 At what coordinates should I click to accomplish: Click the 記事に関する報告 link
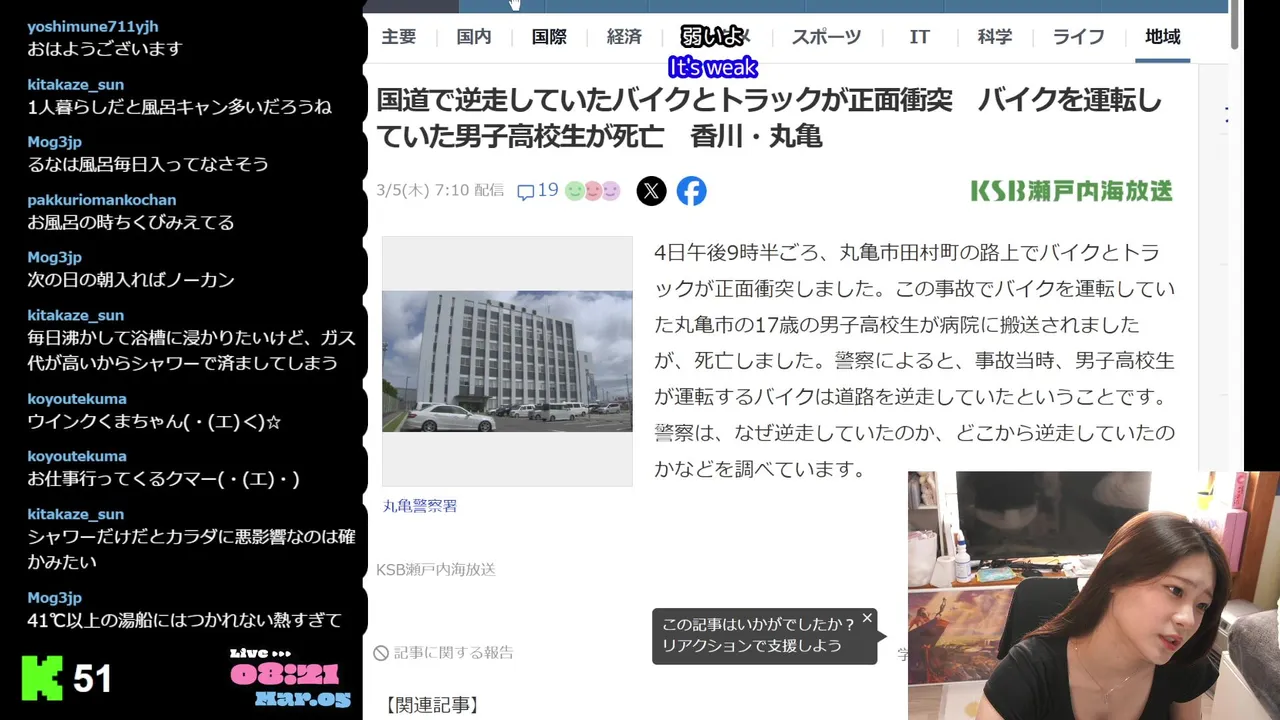[453, 653]
